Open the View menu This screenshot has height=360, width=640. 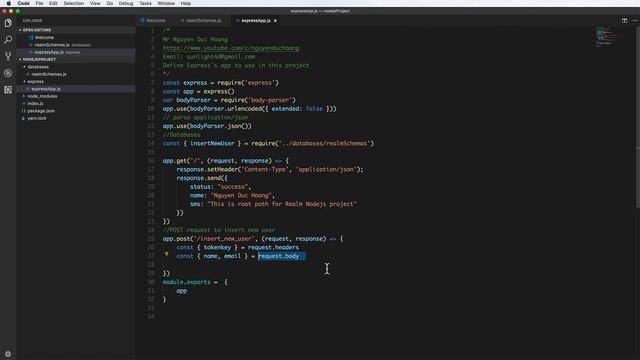click(95, 3)
